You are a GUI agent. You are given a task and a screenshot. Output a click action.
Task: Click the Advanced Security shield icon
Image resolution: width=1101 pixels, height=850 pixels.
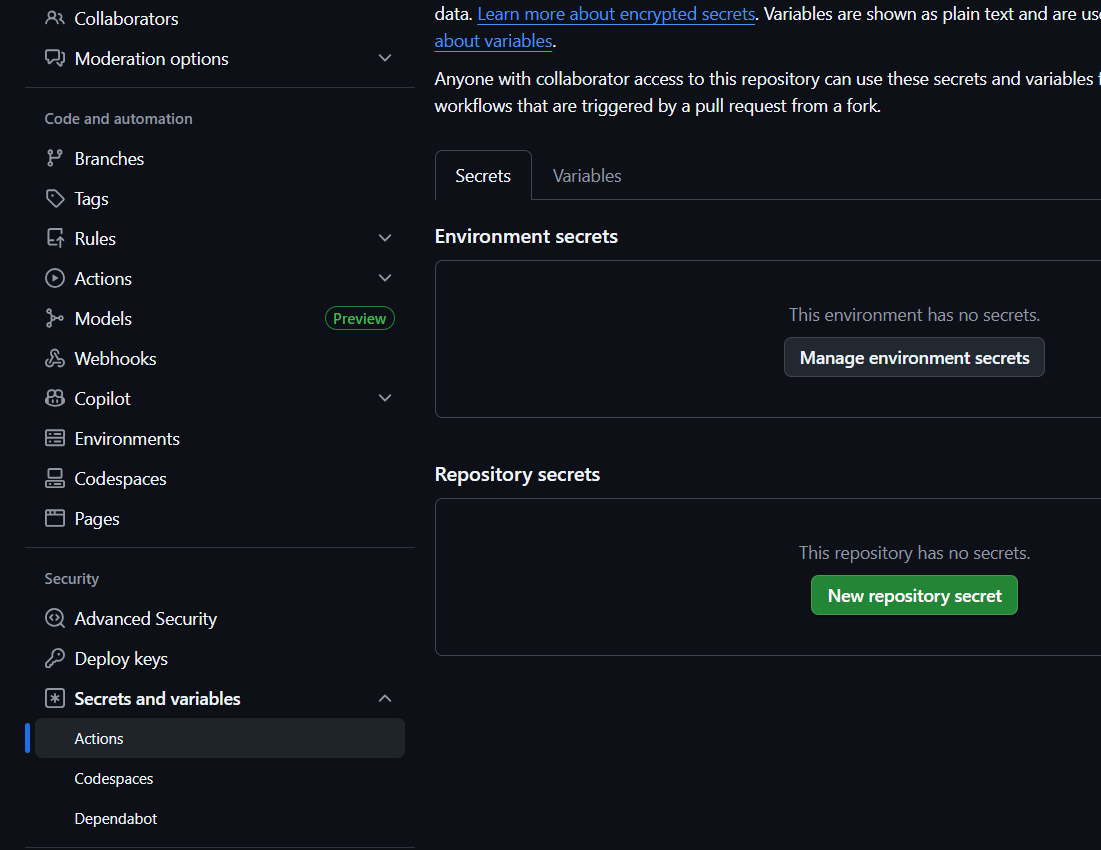pyautogui.click(x=55, y=618)
